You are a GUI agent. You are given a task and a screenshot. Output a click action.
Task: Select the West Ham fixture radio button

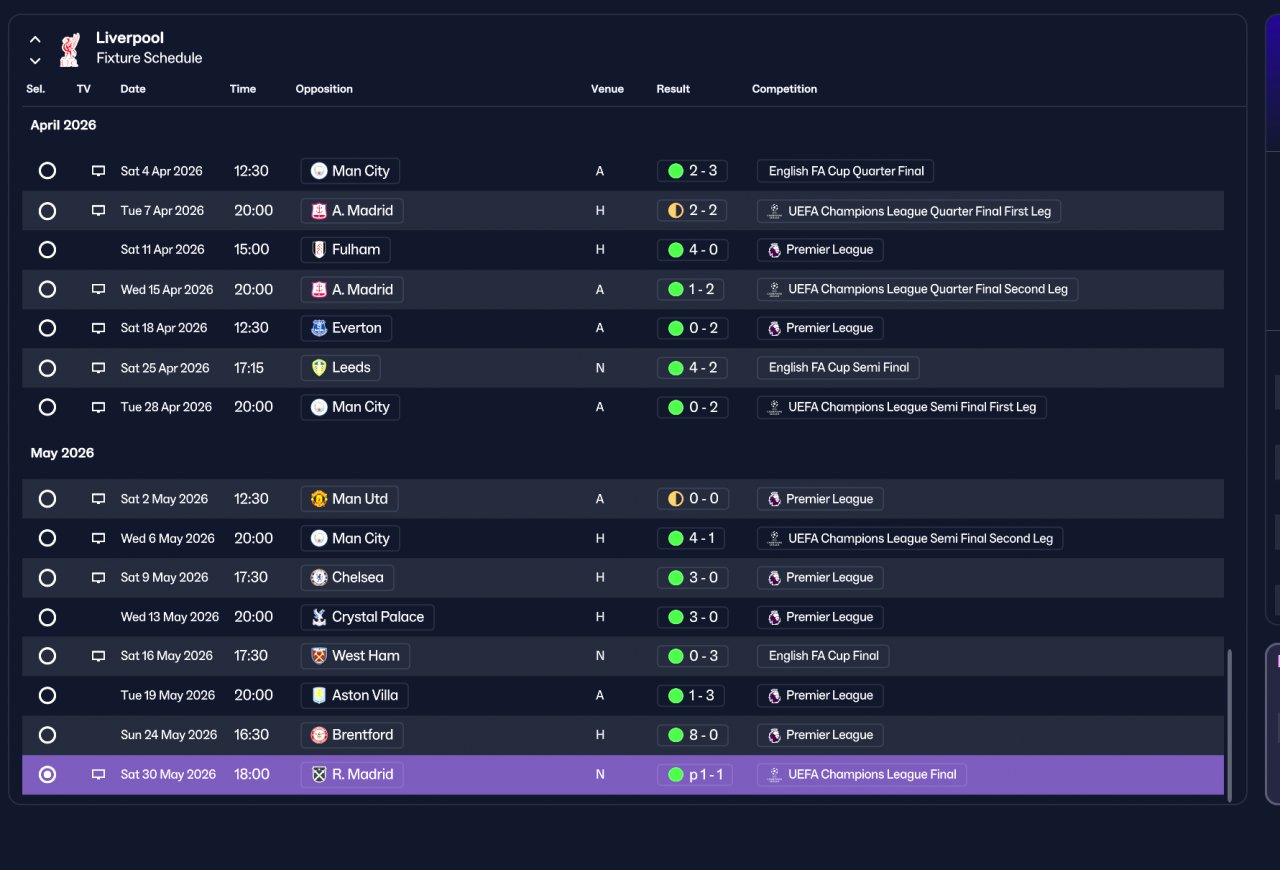pyautogui.click(x=47, y=656)
